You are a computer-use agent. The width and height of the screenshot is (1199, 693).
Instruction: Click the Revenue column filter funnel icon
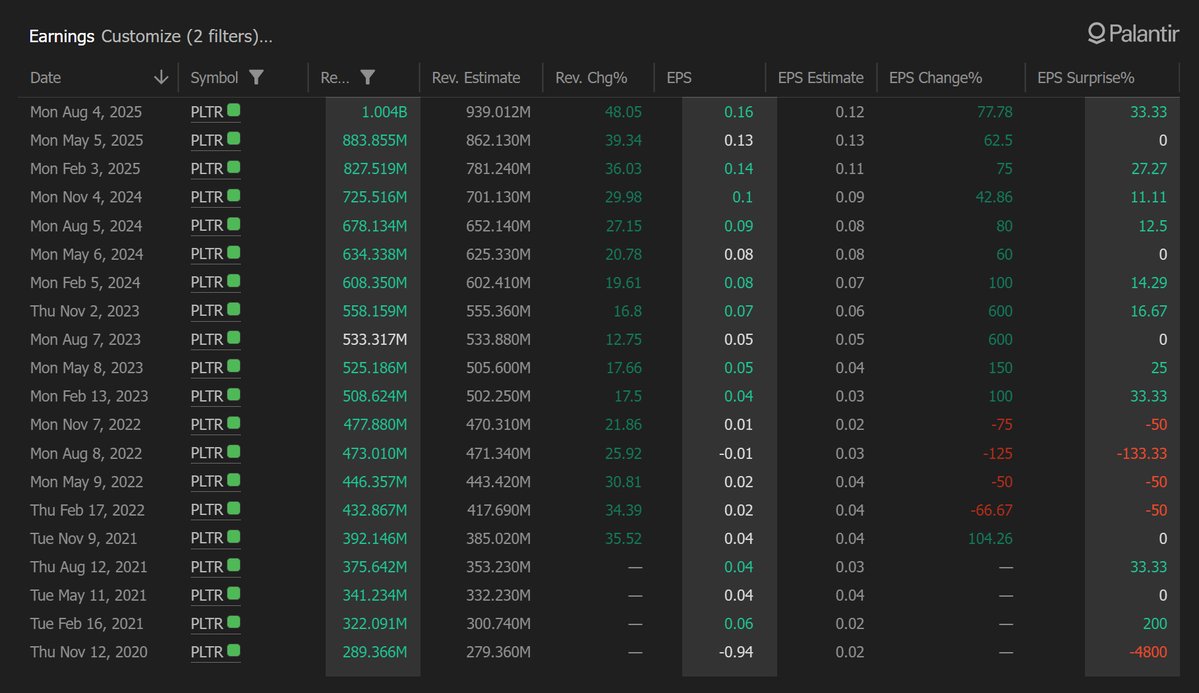[x=367, y=78]
